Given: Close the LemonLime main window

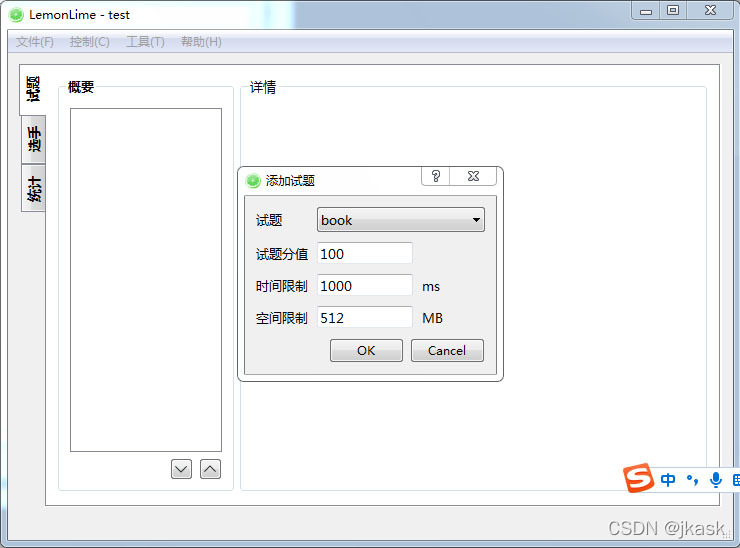Looking at the screenshot, I should (710, 10).
